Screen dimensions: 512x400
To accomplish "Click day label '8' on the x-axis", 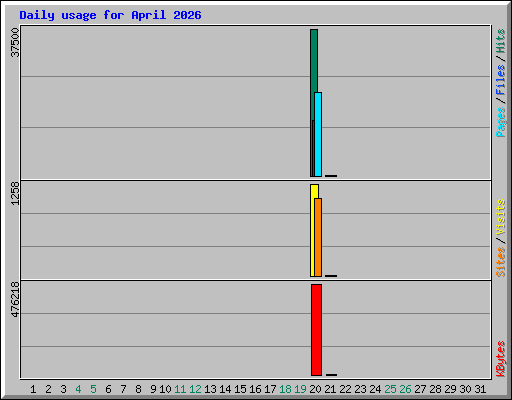I will pos(138,389).
